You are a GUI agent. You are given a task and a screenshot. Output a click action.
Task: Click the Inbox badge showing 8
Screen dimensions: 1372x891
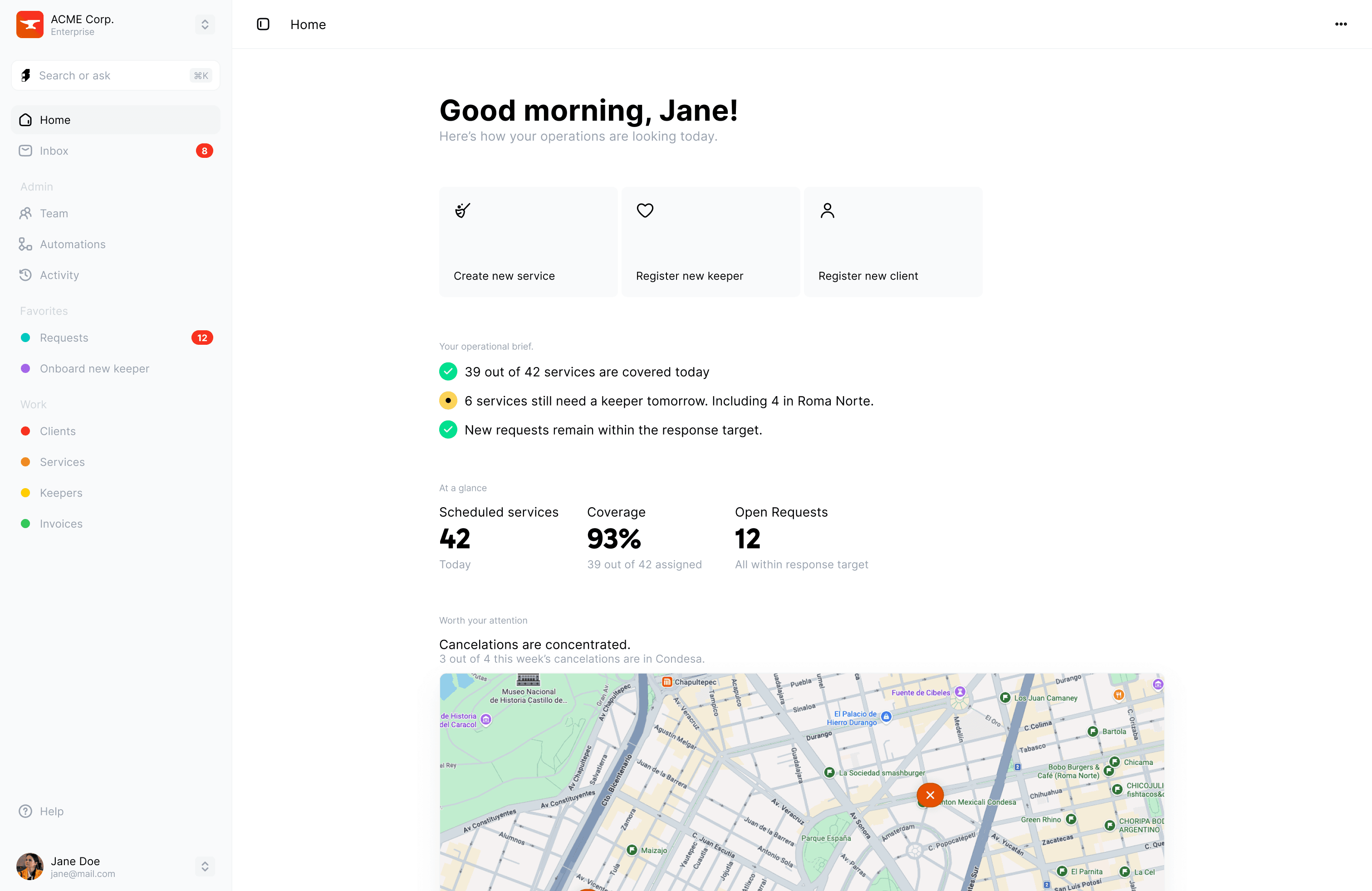204,151
